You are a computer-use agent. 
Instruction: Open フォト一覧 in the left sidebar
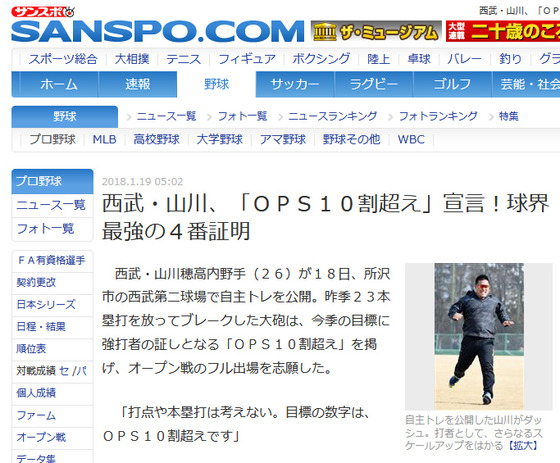tap(45, 228)
